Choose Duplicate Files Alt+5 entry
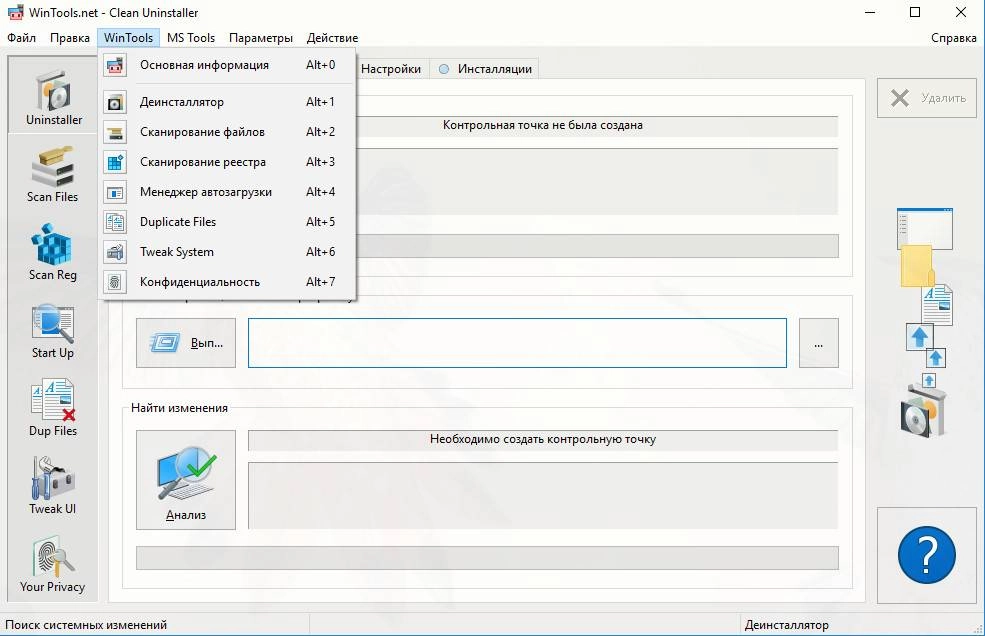Image resolution: width=985 pixels, height=636 pixels. (x=227, y=222)
